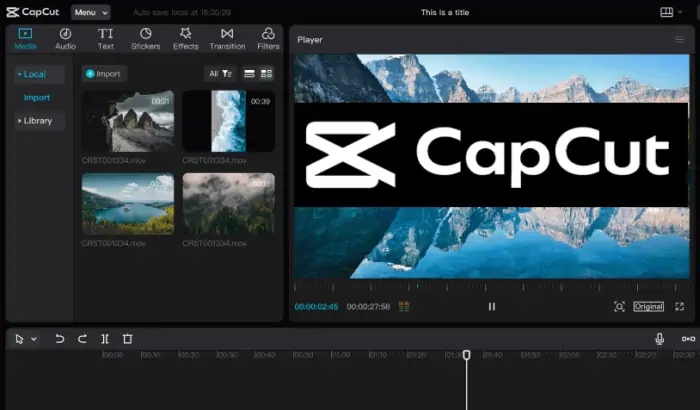Click the Original aspect ratio button
The height and width of the screenshot is (410, 700).
648,306
